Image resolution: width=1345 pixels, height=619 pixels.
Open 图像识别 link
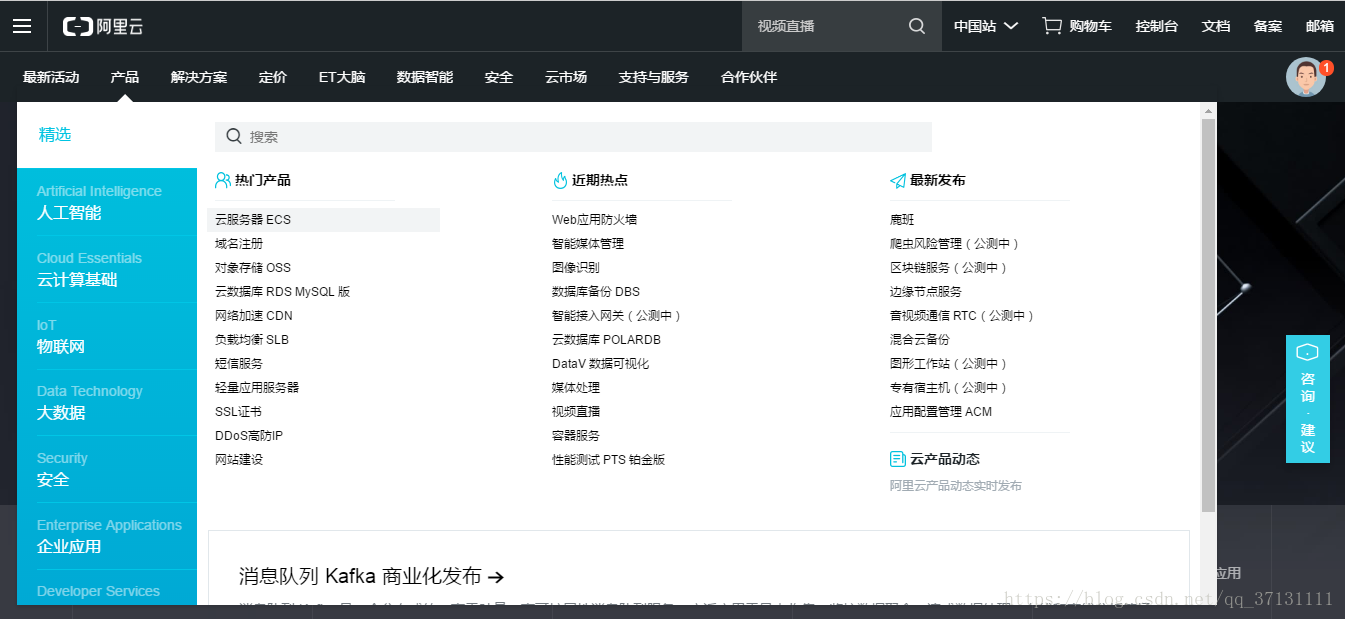coord(576,268)
